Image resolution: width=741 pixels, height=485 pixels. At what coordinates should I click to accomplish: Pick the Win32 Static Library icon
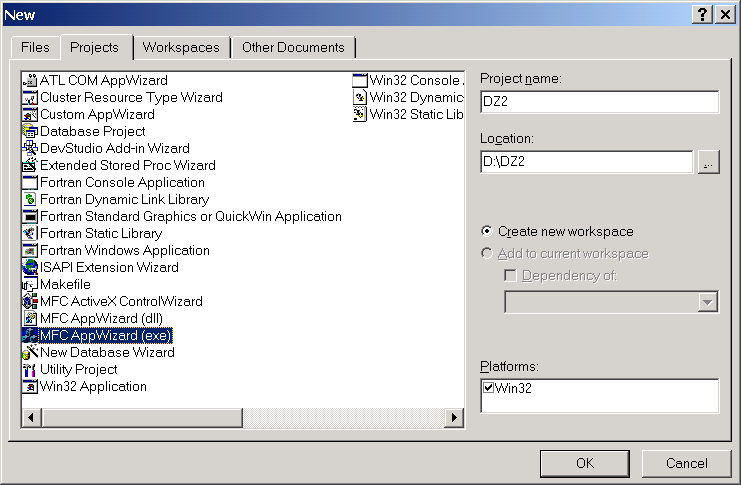360,114
